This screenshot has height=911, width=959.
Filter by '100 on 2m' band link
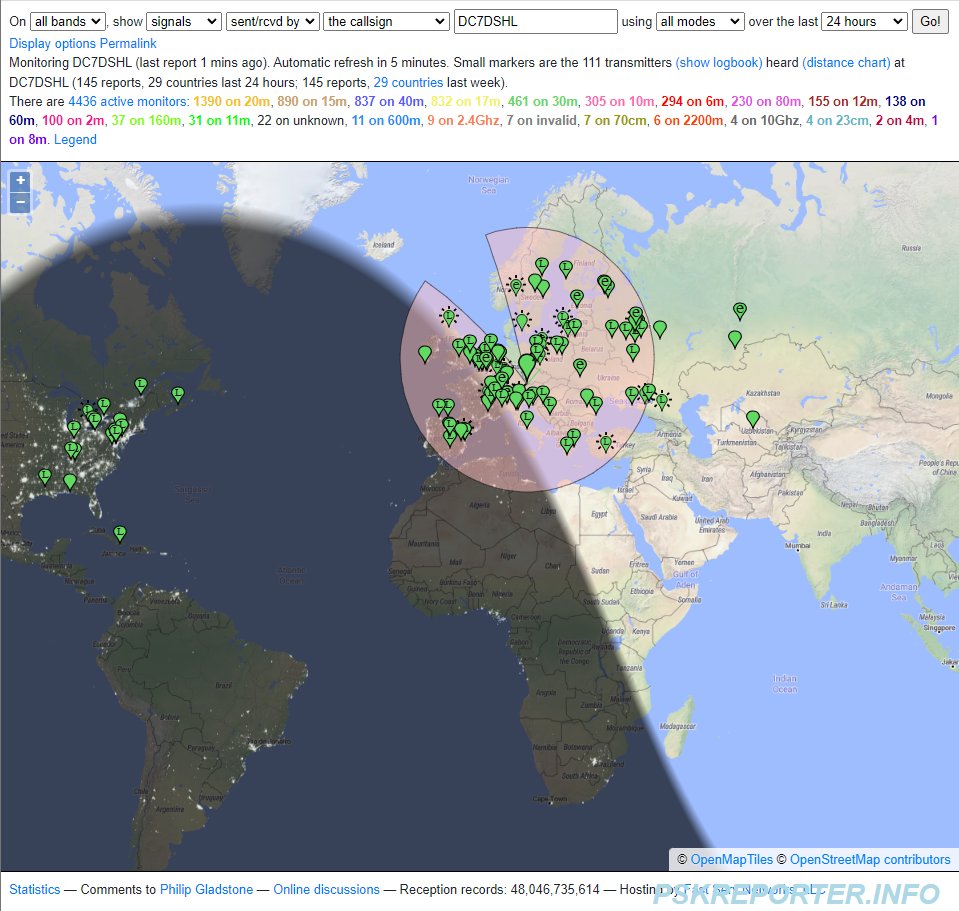point(73,120)
